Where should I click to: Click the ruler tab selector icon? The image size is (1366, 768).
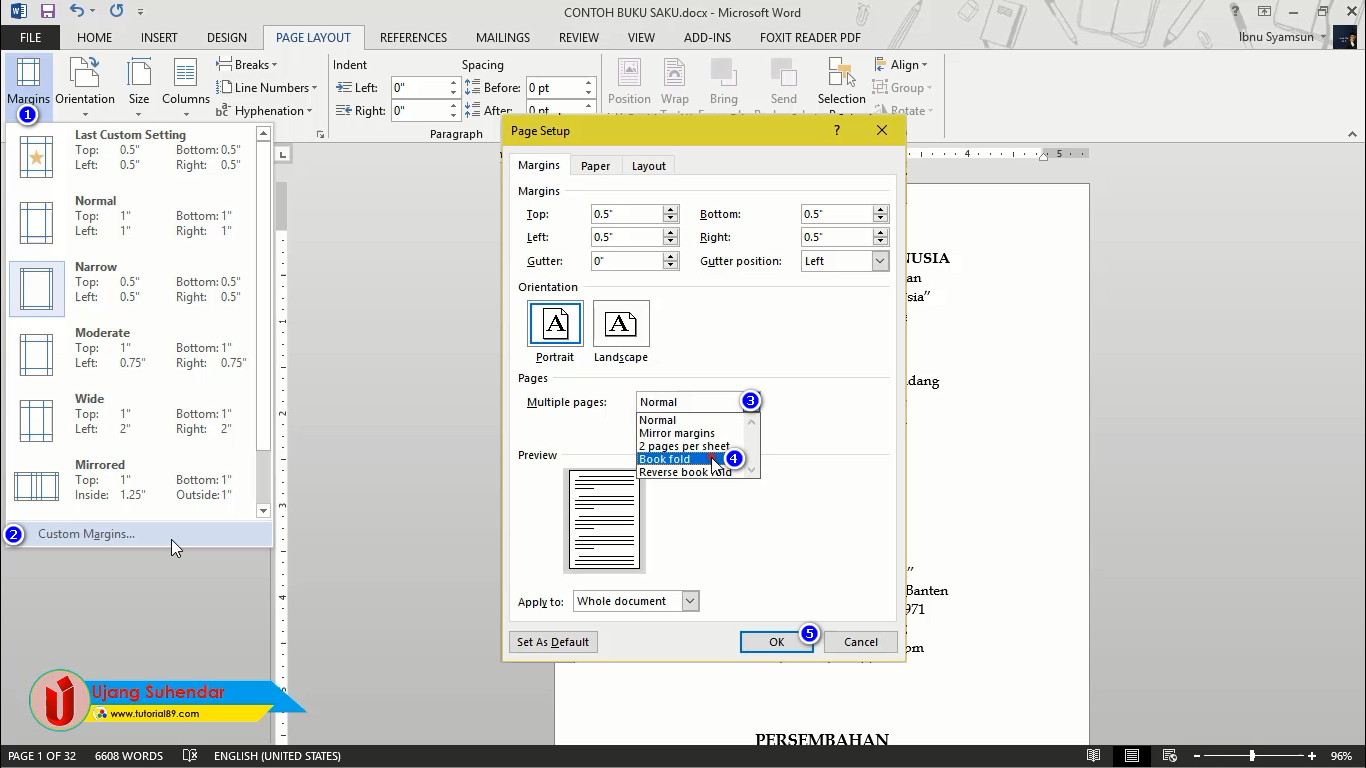click(x=283, y=154)
